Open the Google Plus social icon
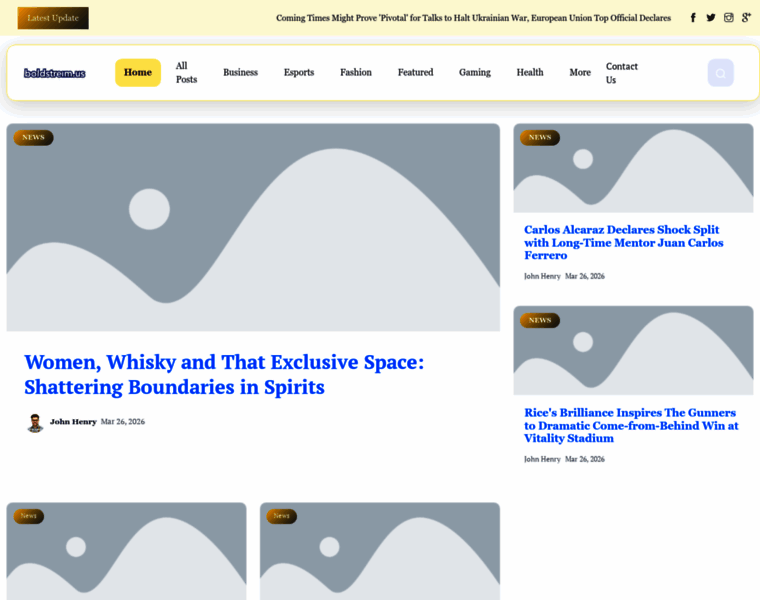The width and height of the screenshot is (760, 600). tap(746, 18)
